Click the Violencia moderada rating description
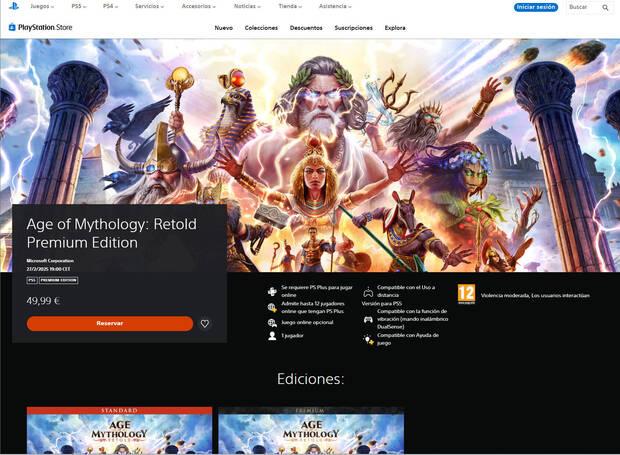Screen dimensions: 620x455 [535, 295]
